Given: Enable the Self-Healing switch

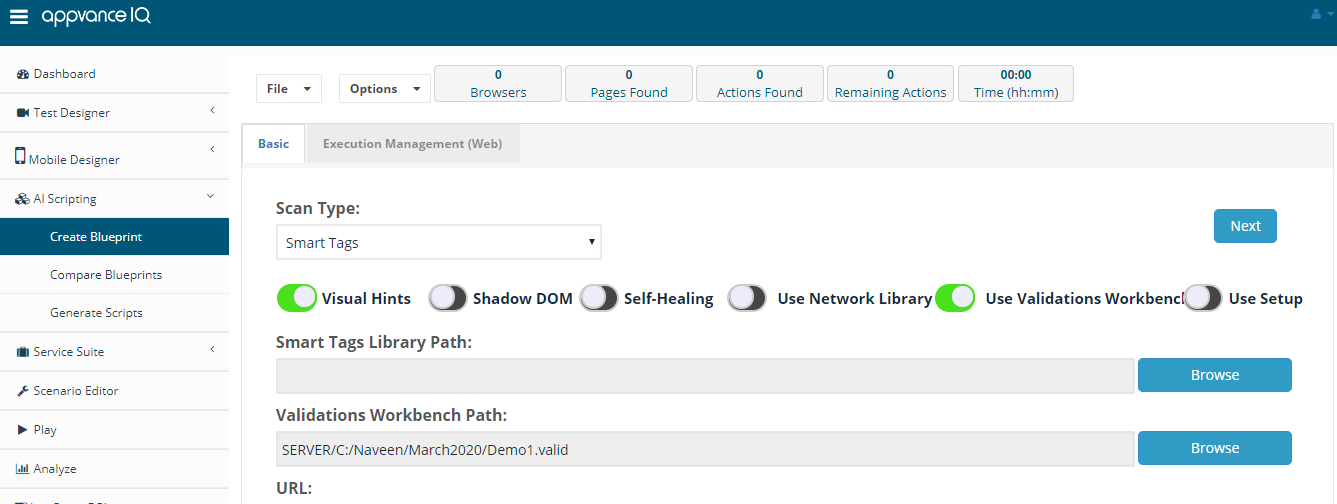Looking at the screenshot, I should pos(599,298).
